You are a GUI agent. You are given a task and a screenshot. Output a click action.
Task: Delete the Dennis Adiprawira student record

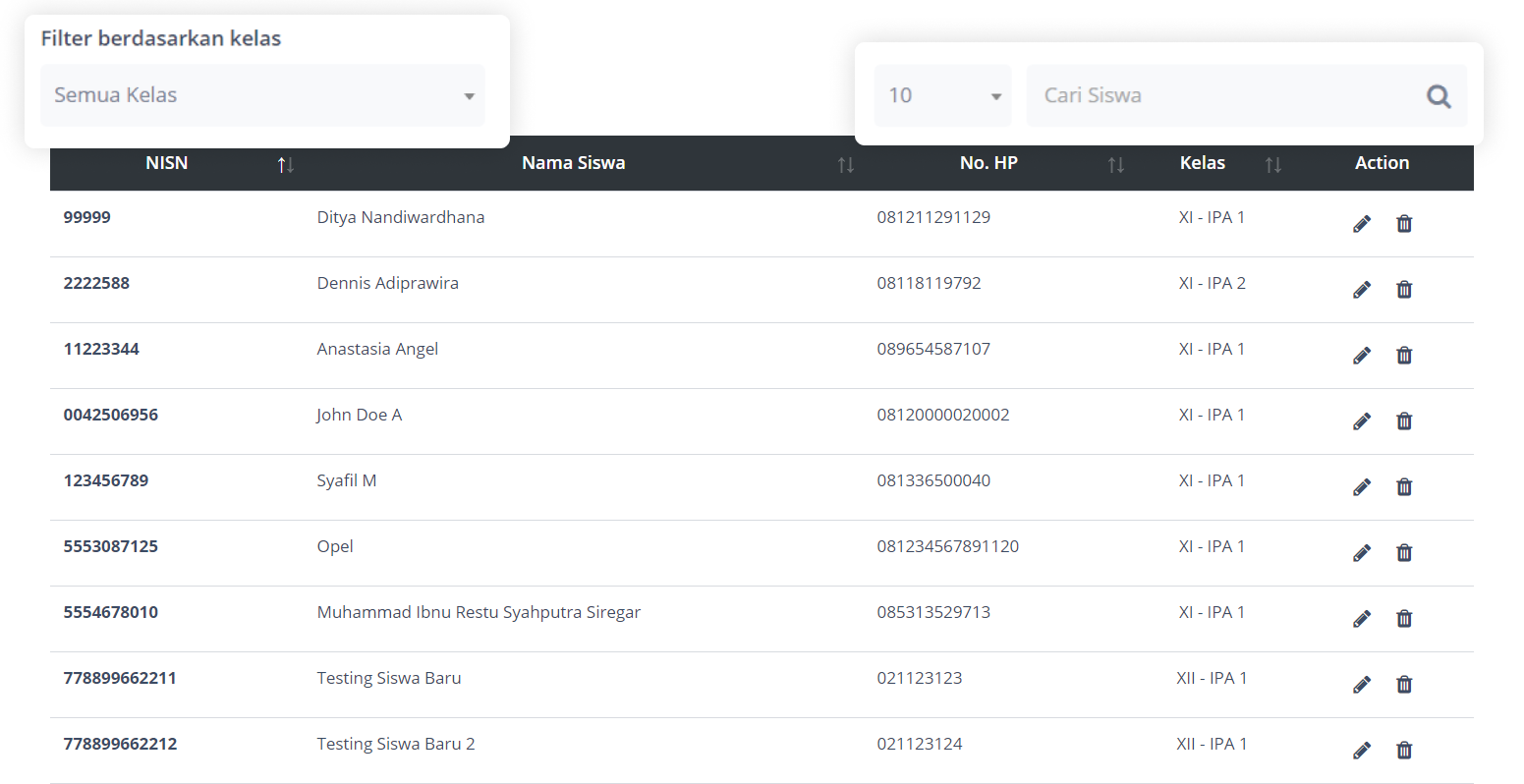point(1404,290)
